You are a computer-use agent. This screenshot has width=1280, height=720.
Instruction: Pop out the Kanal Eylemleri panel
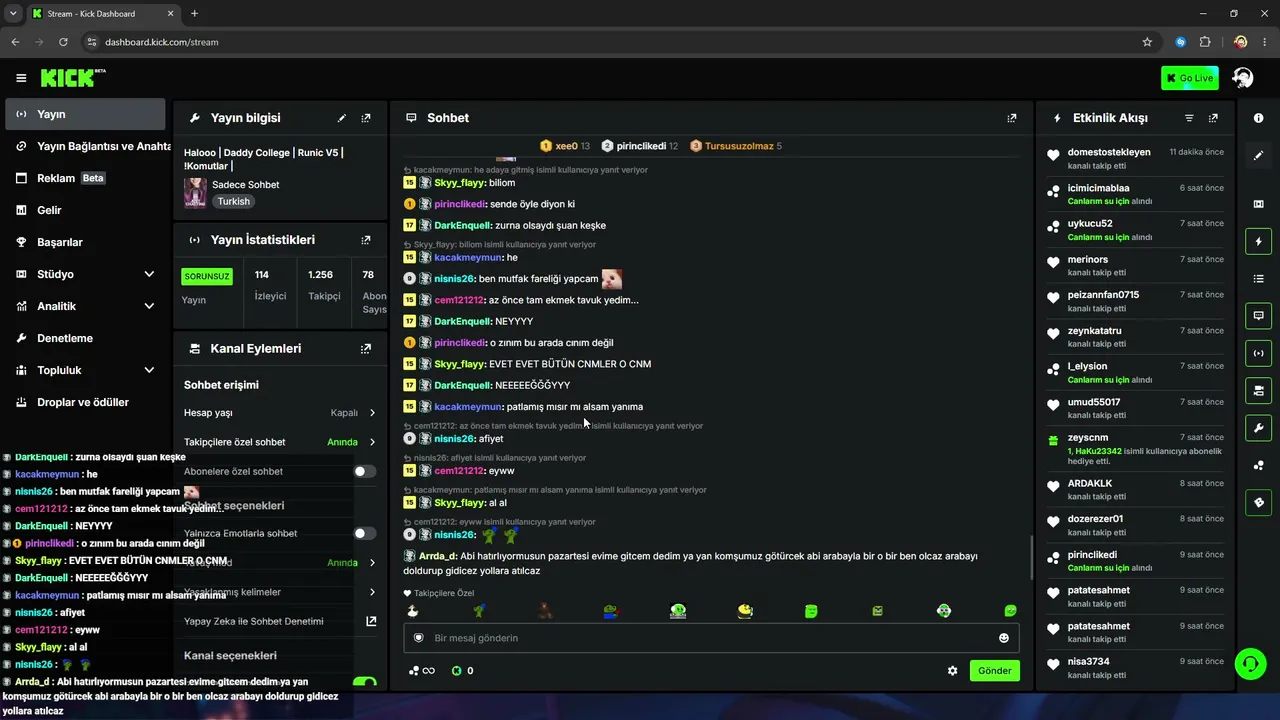366,349
